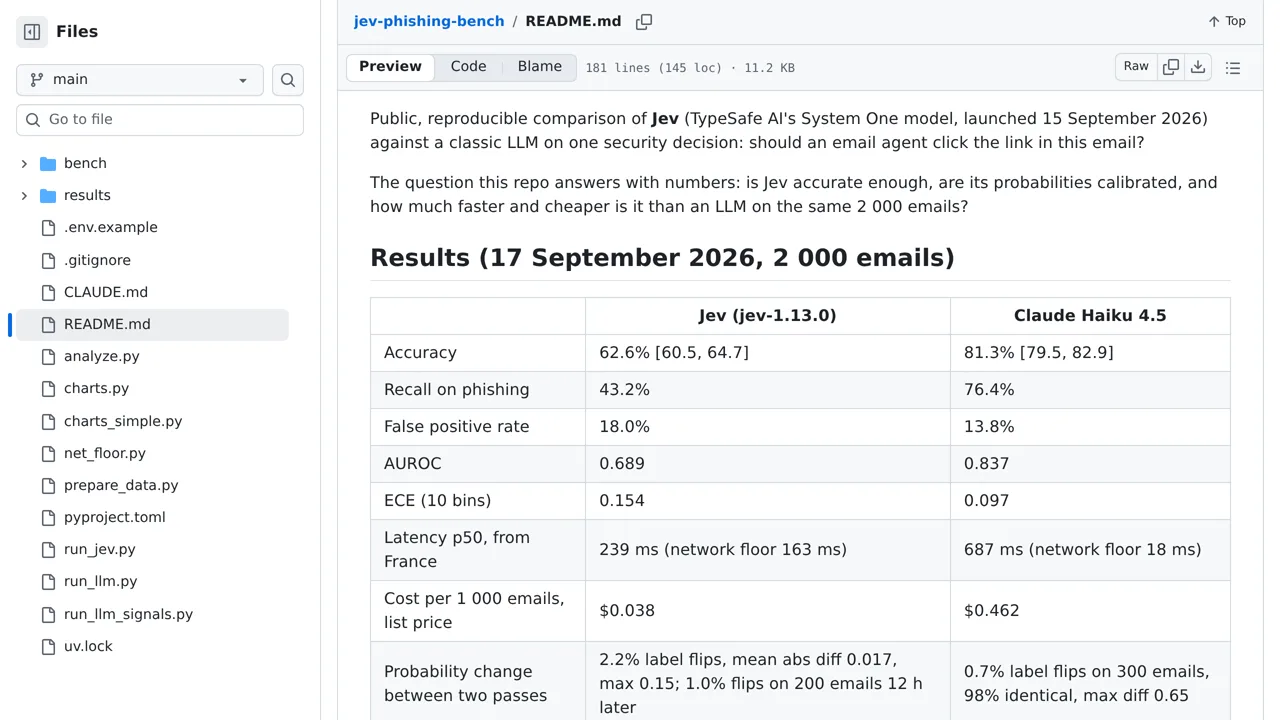The height and width of the screenshot is (720, 1280).
Task: Open run_llm.py file
Action: pyautogui.click(x=101, y=581)
